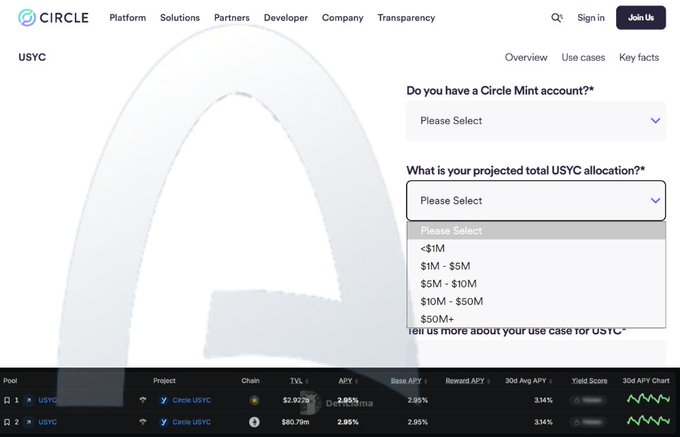Click the $2.922b TVL value

[x=296, y=400]
